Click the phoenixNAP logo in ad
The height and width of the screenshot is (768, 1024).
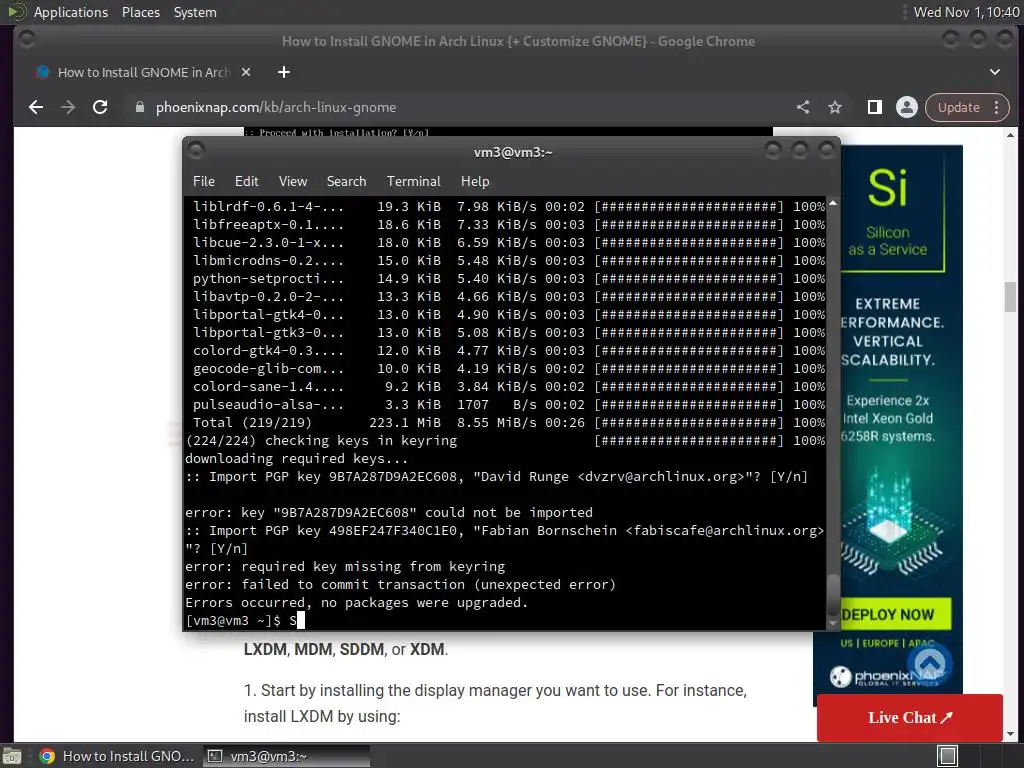point(887,677)
